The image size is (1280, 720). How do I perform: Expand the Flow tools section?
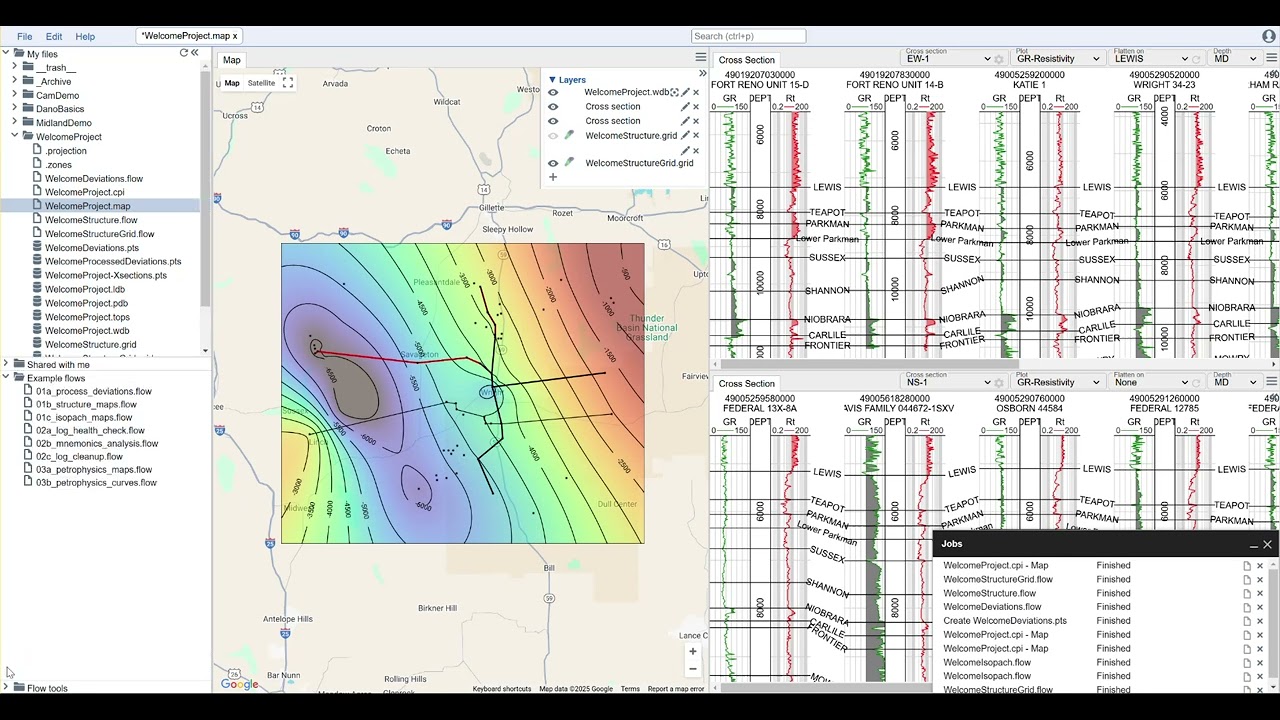[6, 688]
